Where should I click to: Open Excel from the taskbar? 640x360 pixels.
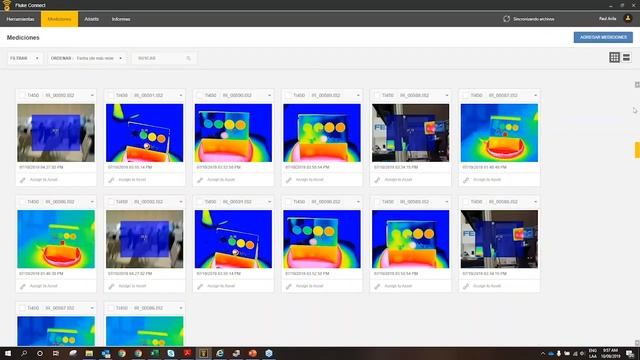[154, 353]
